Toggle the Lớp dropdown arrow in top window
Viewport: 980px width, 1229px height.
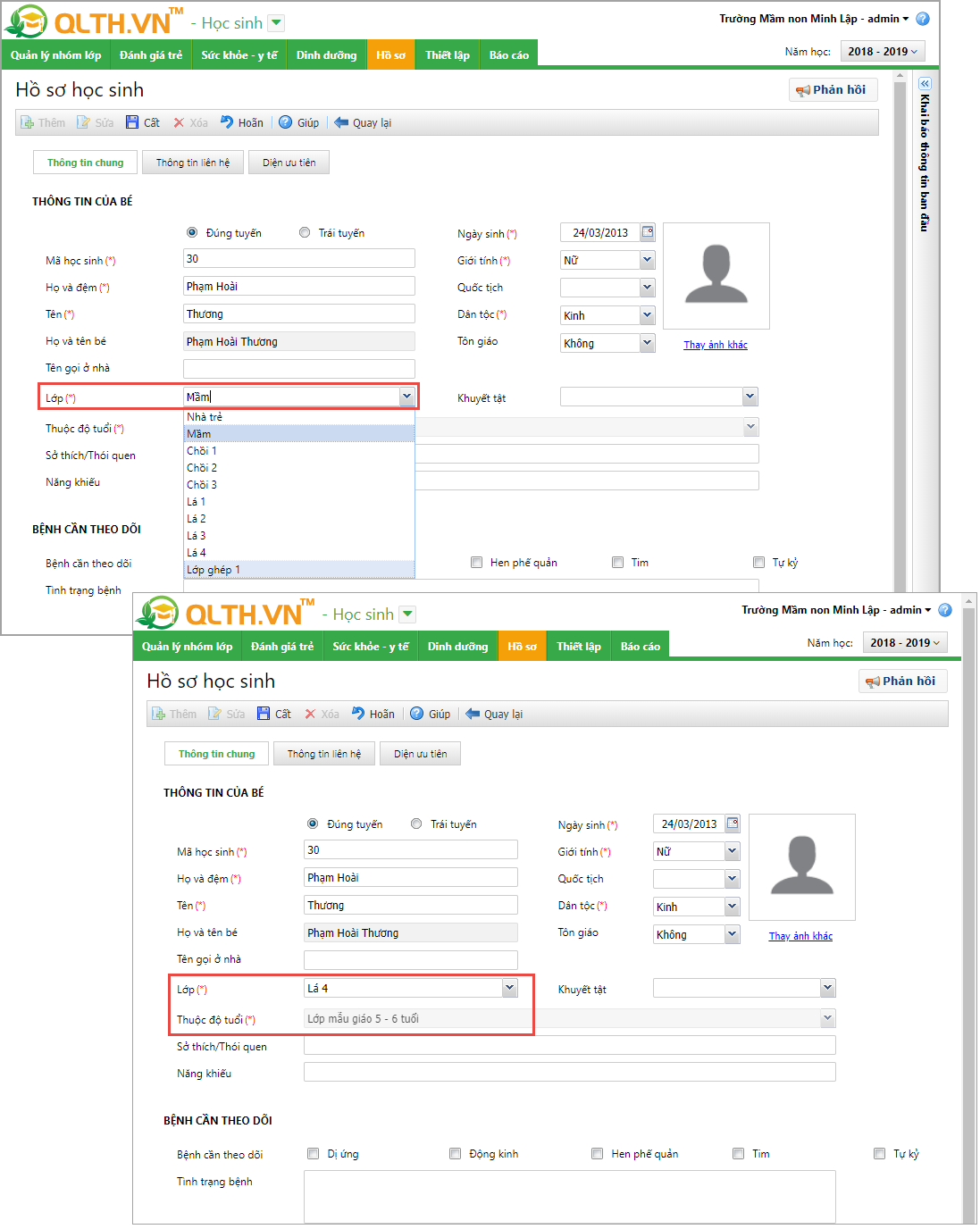pos(407,397)
